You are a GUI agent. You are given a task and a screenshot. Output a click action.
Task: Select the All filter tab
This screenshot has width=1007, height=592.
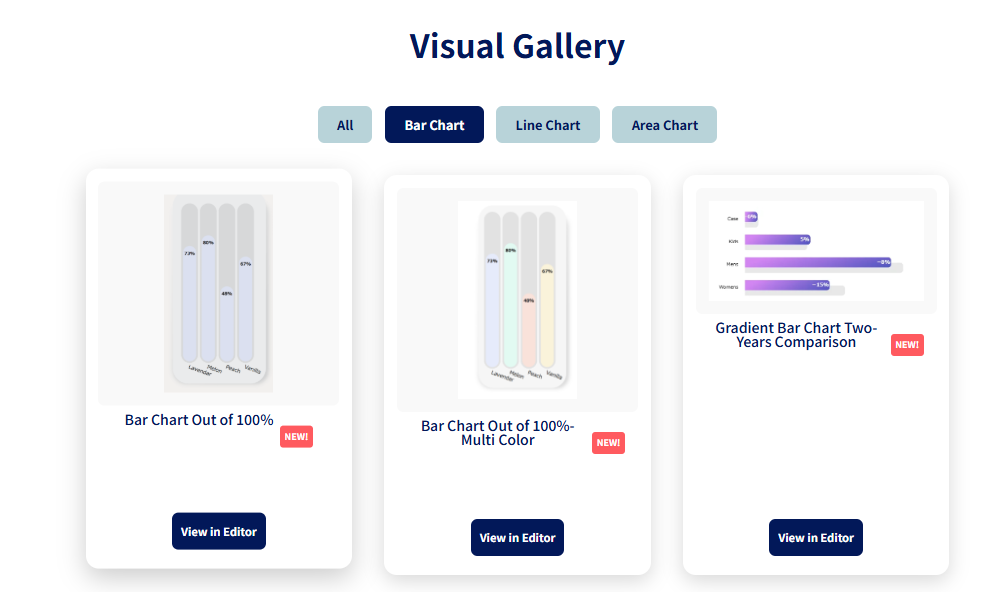(x=345, y=125)
